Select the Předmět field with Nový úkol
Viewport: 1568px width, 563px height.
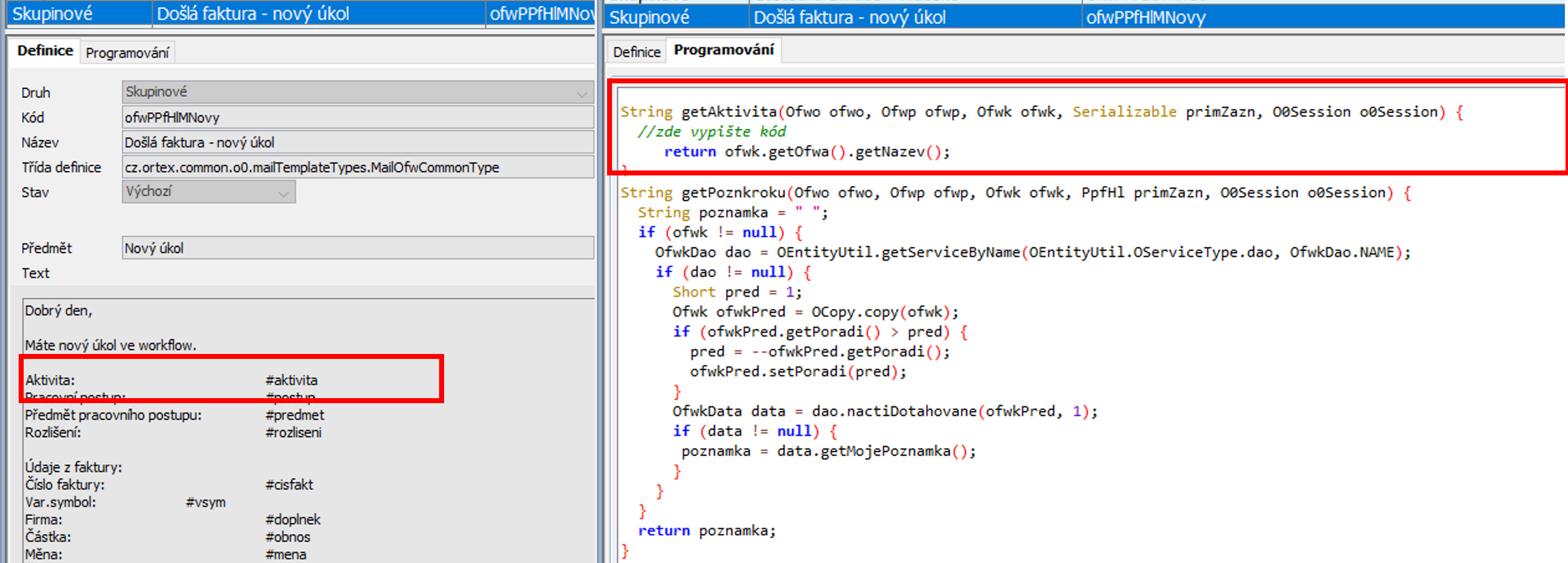pos(357,248)
